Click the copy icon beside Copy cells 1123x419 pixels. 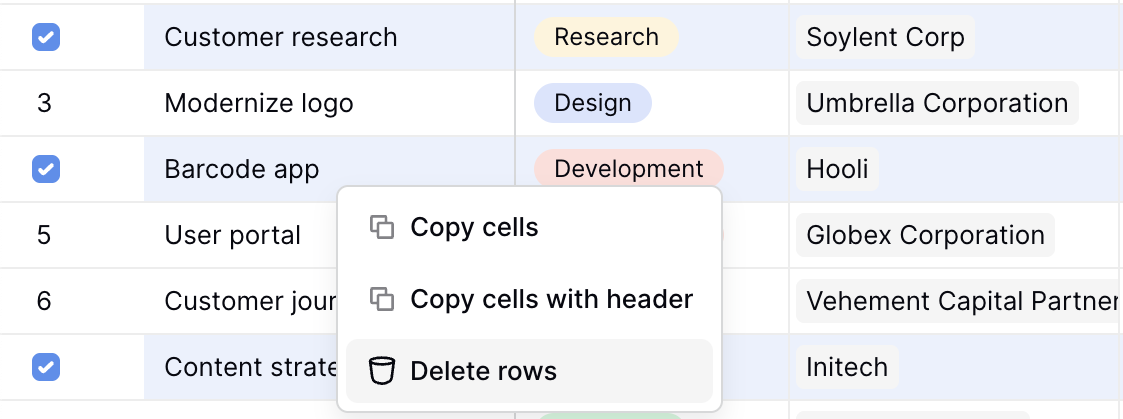coord(382,227)
